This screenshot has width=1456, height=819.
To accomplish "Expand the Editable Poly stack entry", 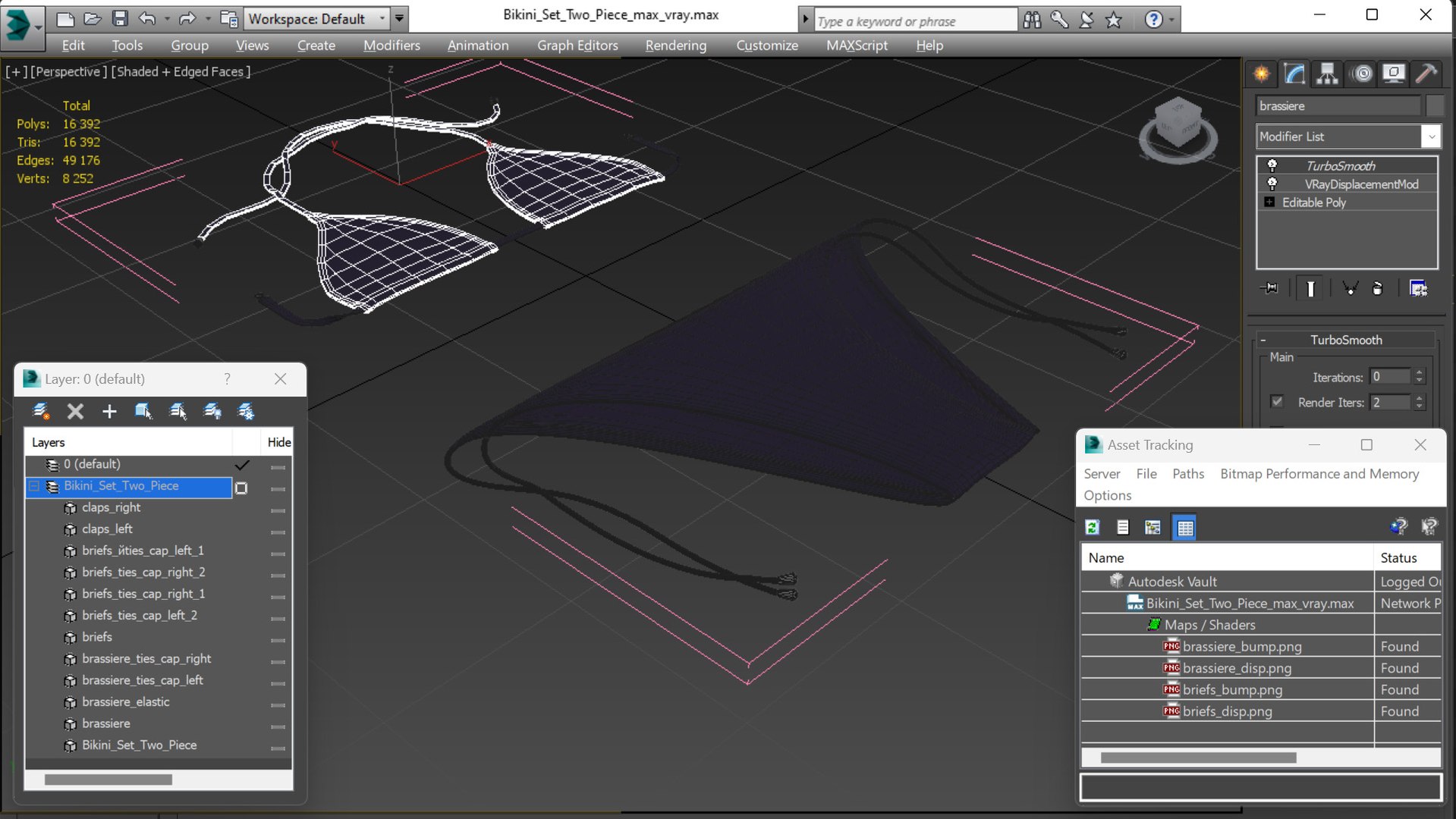I will click(x=1269, y=202).
